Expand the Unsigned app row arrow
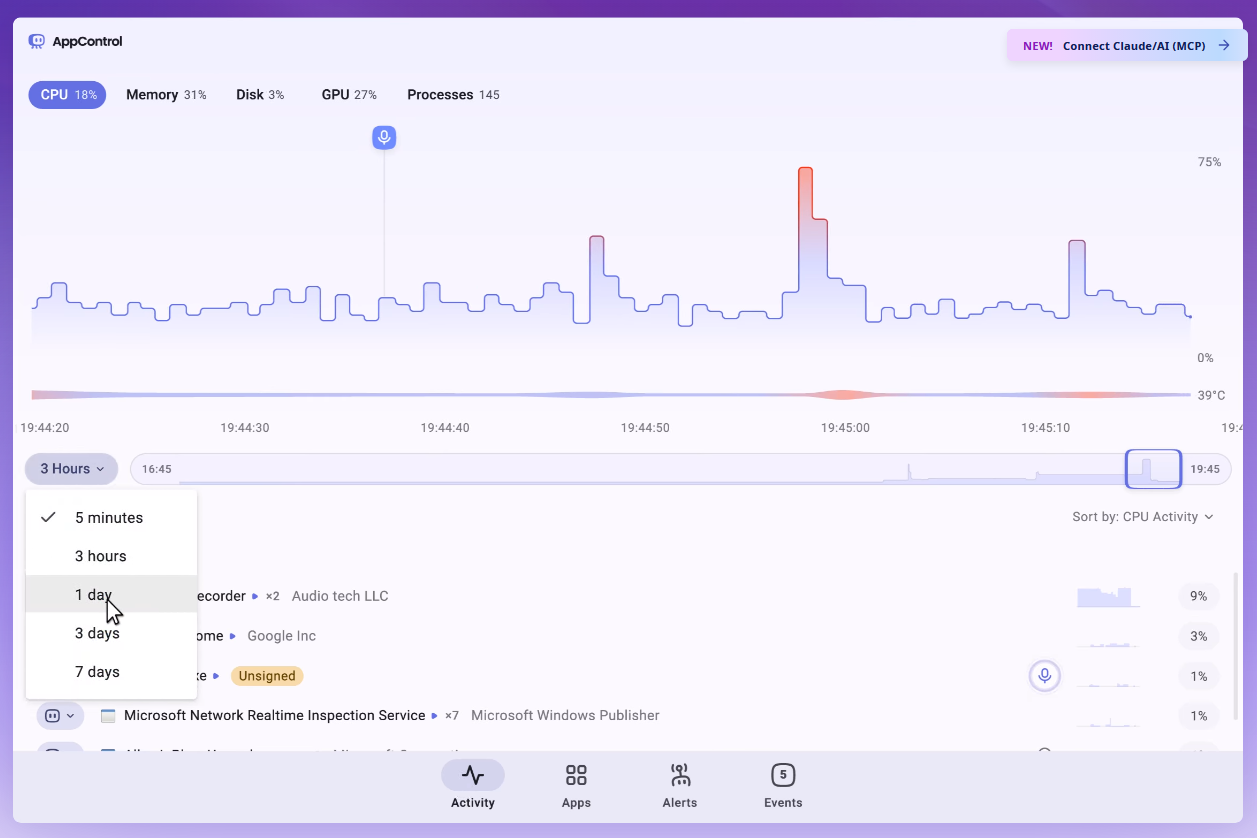1257x838 pixels. [x=216, y=676]
